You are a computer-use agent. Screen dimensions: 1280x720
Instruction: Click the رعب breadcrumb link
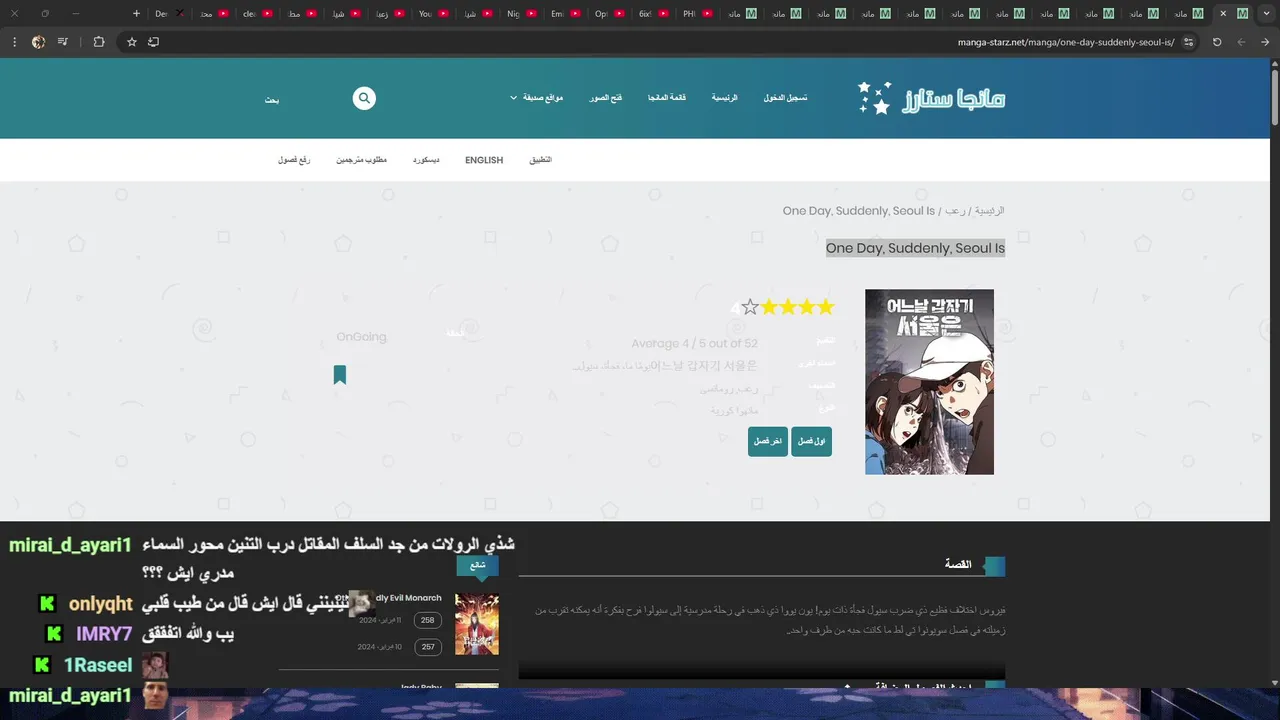point(955,211)
